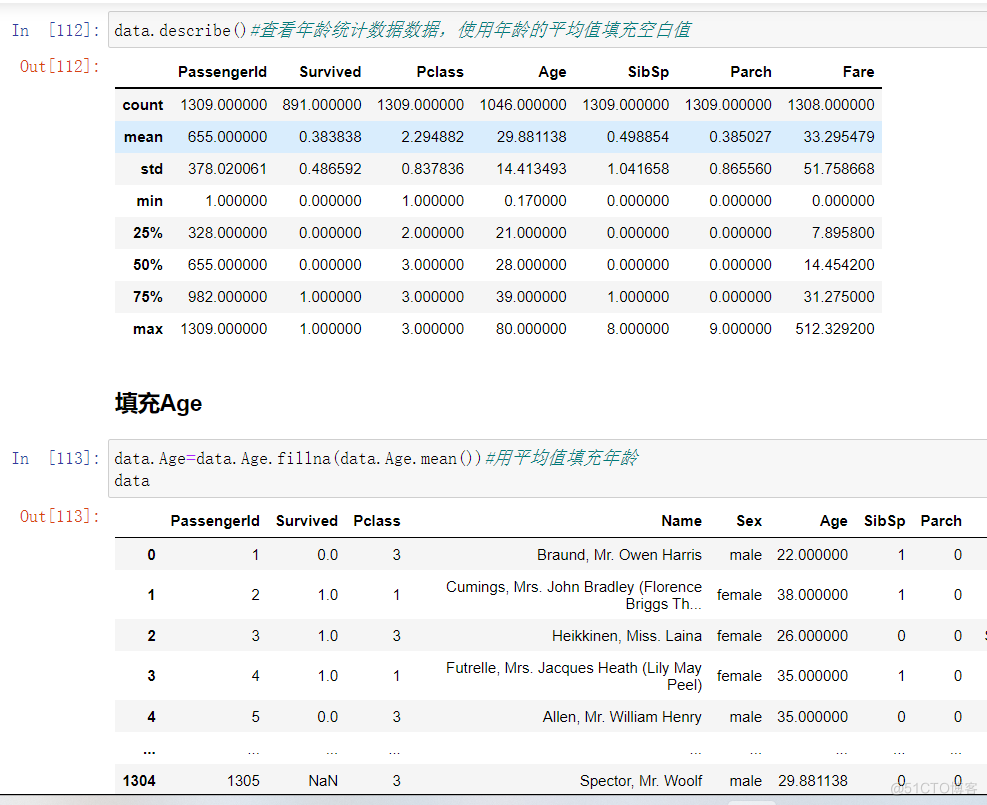Click the Fare column header
The width and height of the screenshot is (987, 805).
coord(859,72)
